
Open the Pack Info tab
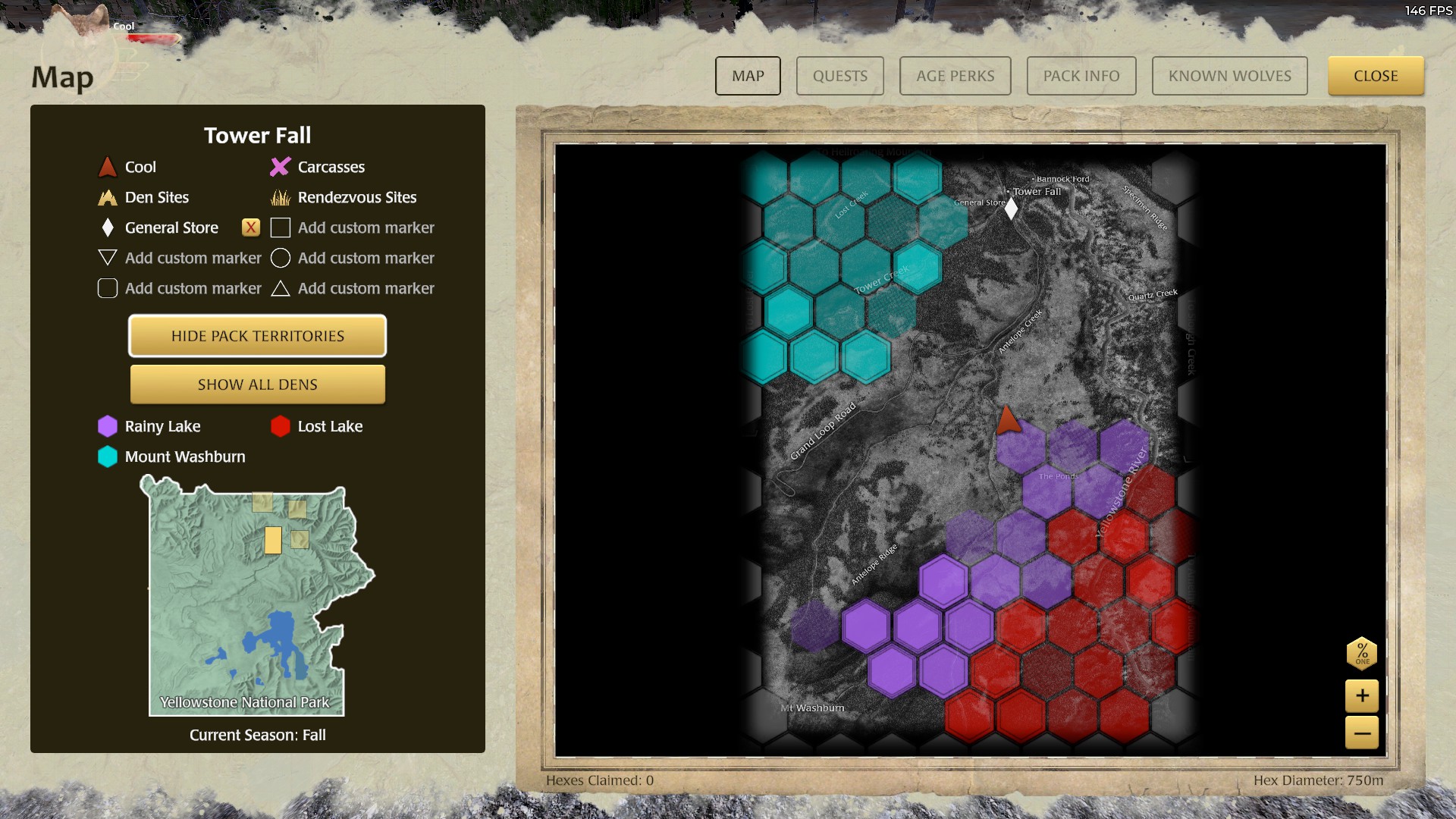(1081, 76)
